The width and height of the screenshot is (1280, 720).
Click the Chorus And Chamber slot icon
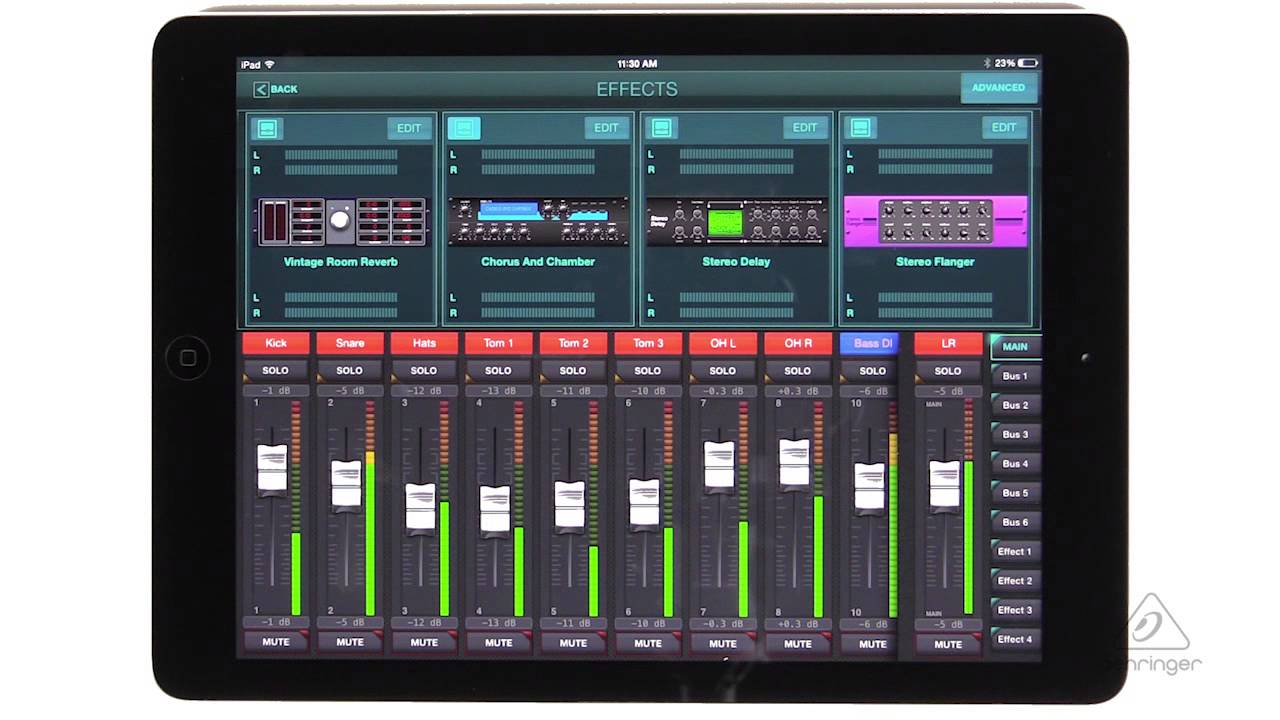(465, 127)
